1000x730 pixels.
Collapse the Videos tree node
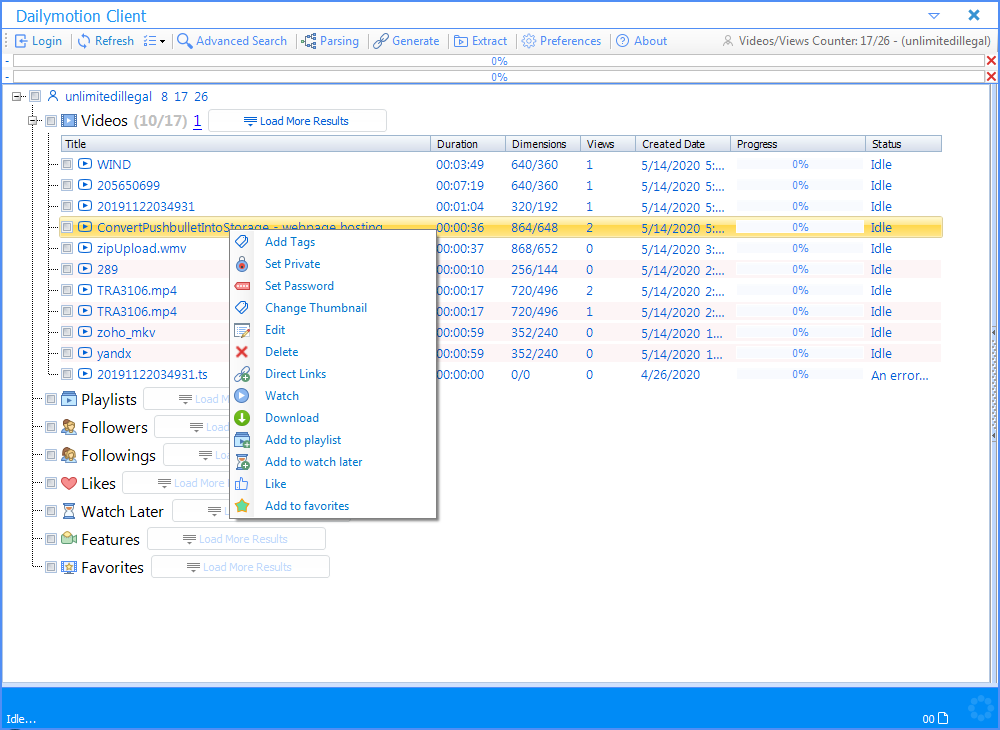33,120
